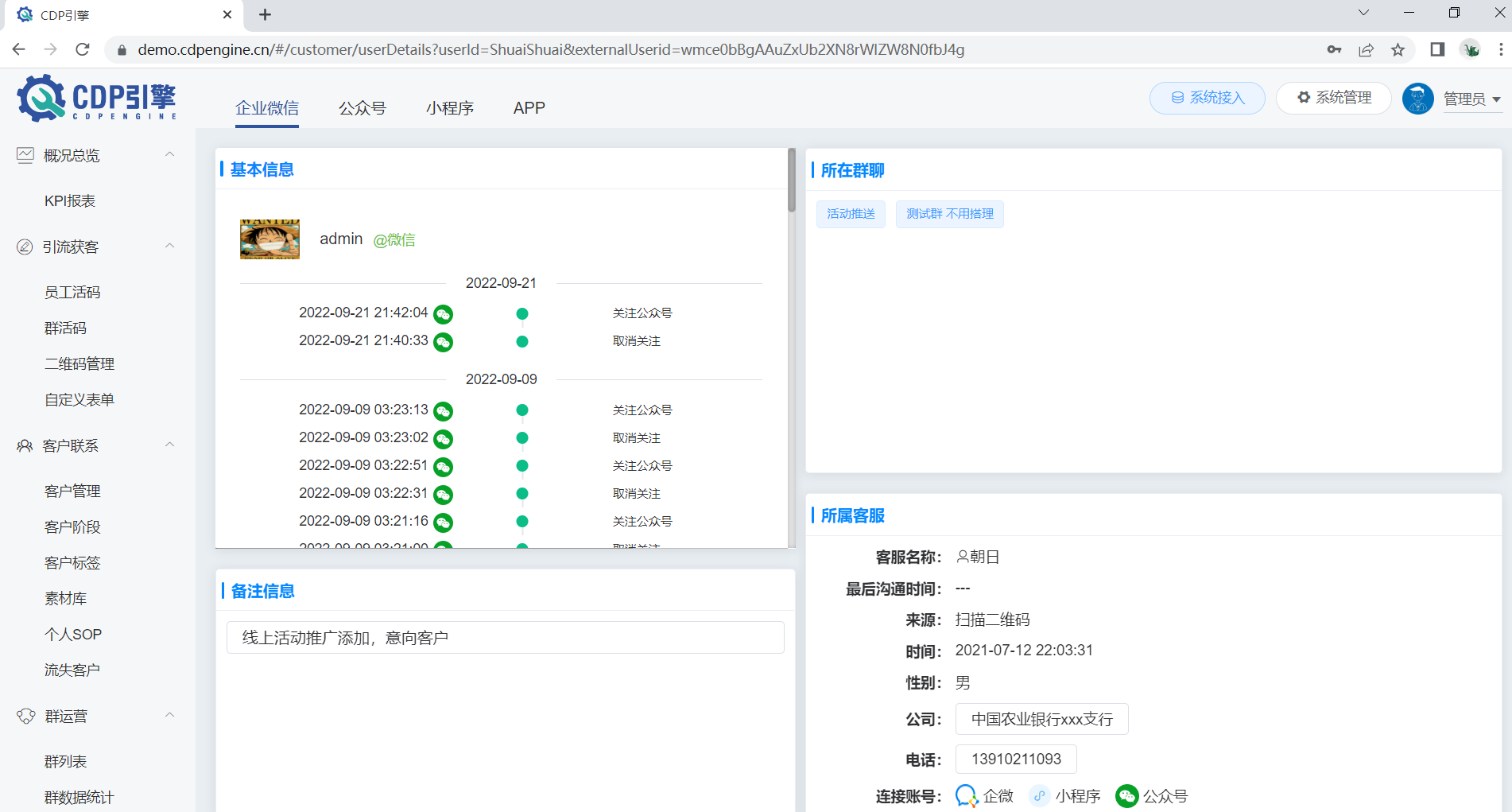Switch to the 公众号 tab
The height and width of the screenshot is (812, 1512).
tap(362, 108)
